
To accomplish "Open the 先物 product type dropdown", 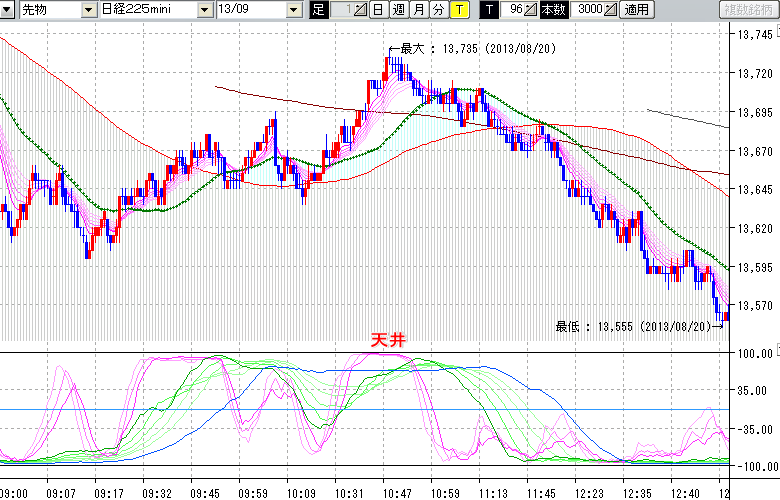I will [x=89, y=10].
